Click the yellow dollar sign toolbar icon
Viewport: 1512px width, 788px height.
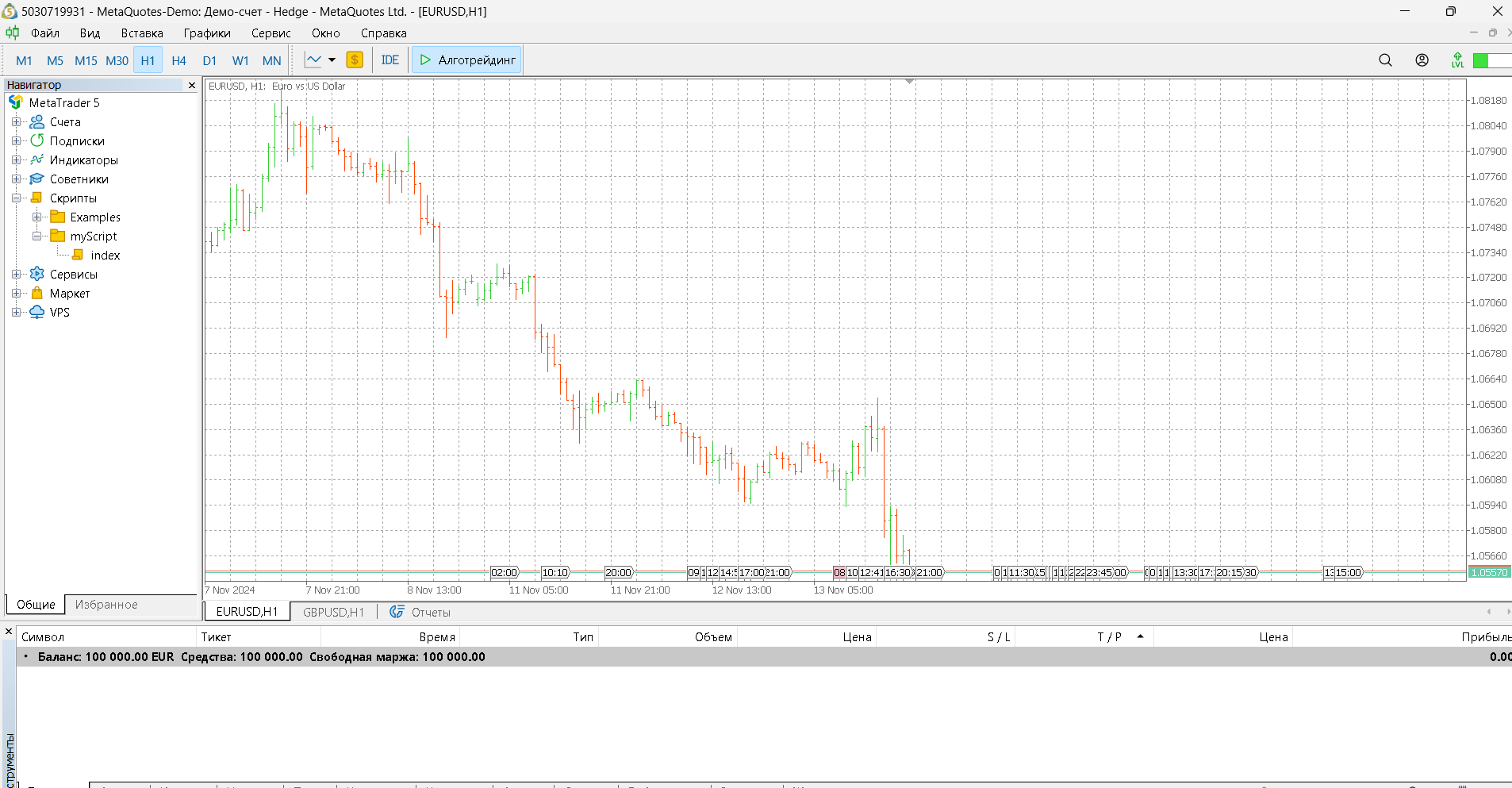pyautogui.click(x=355, y=60)
